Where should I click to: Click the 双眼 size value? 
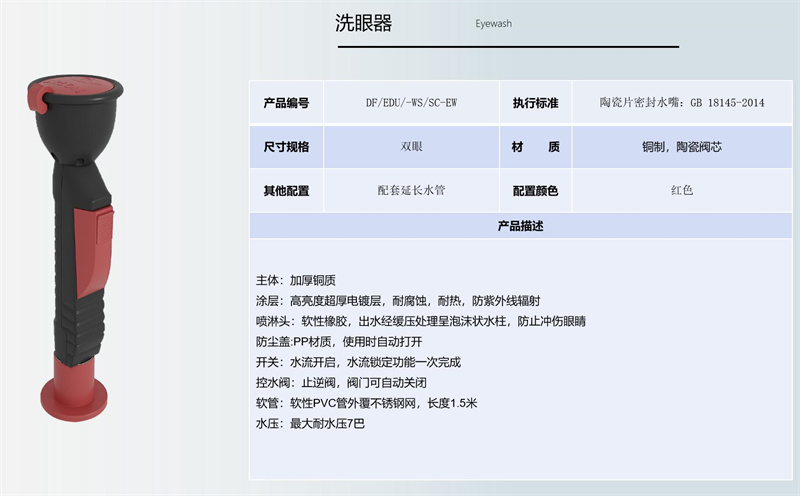coord(411,147)
